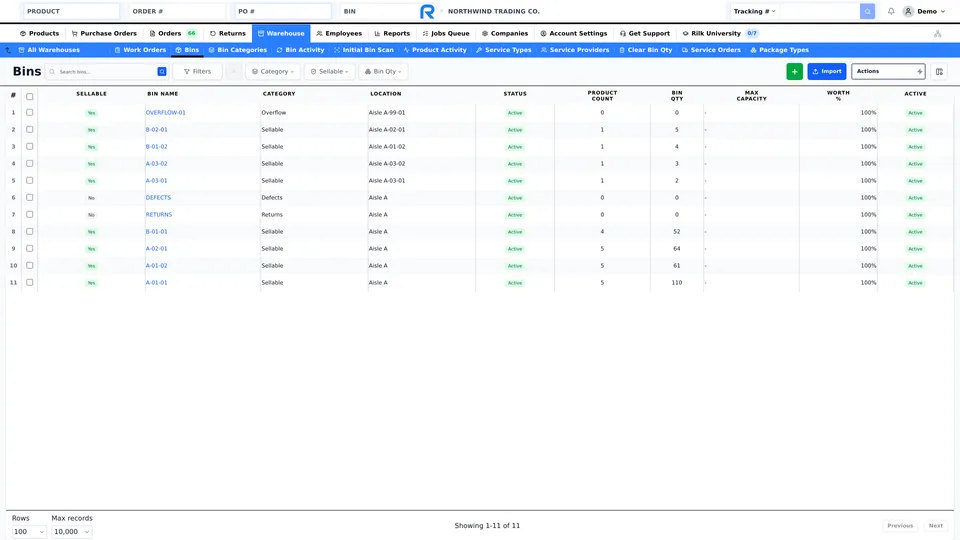The height and width of the screenshot is (540, 960).
Task: Click the back arrow beside All Warehouses
Action: click(x=8, y=50)
